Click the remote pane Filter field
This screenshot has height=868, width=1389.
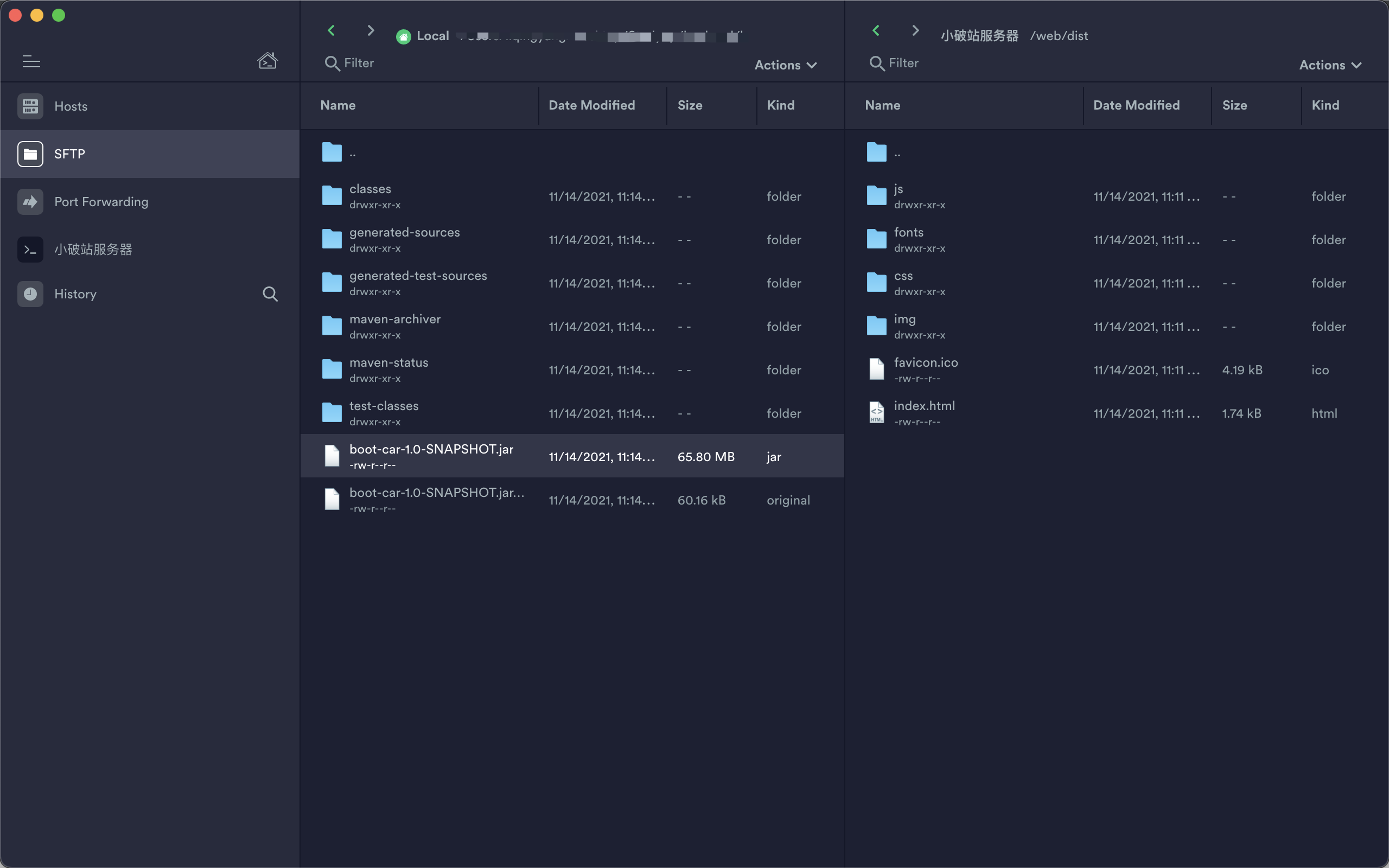tap(903, 63)
